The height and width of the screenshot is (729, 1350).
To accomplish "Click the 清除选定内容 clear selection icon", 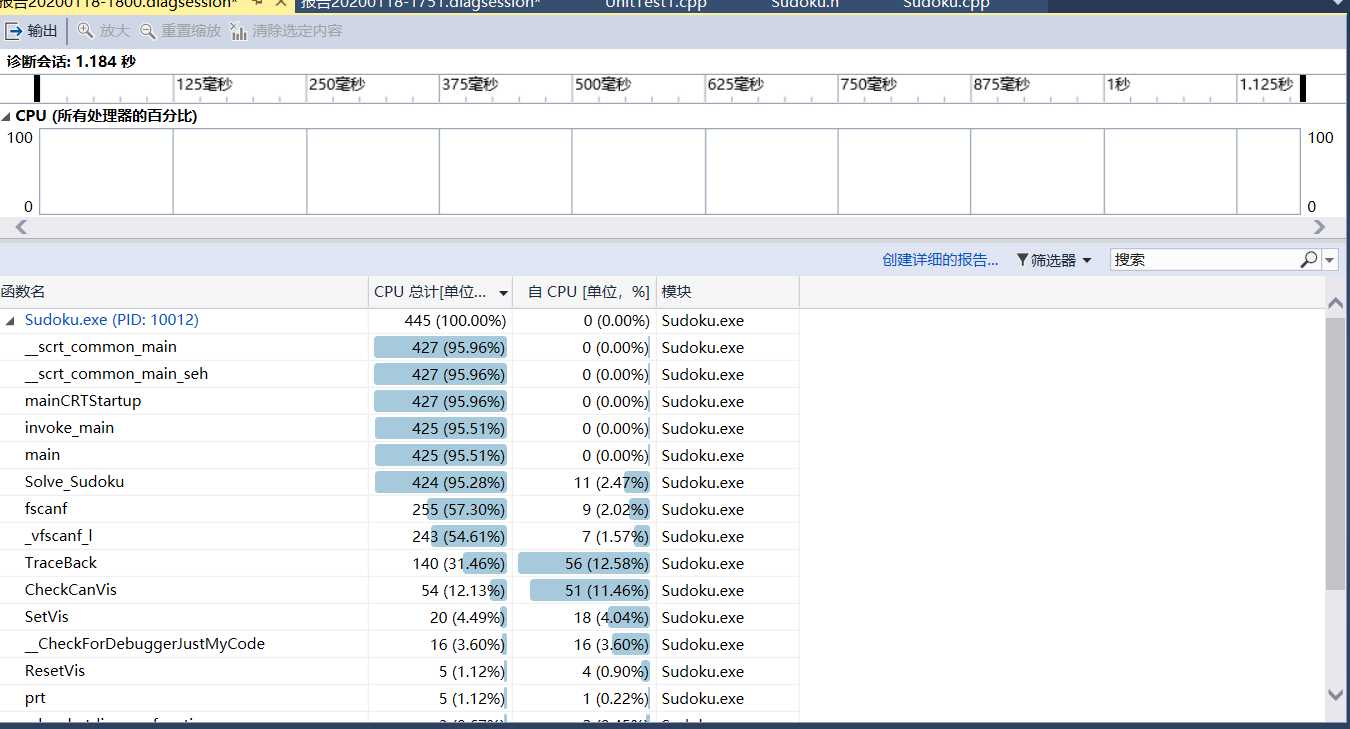I will coord(239,31).
